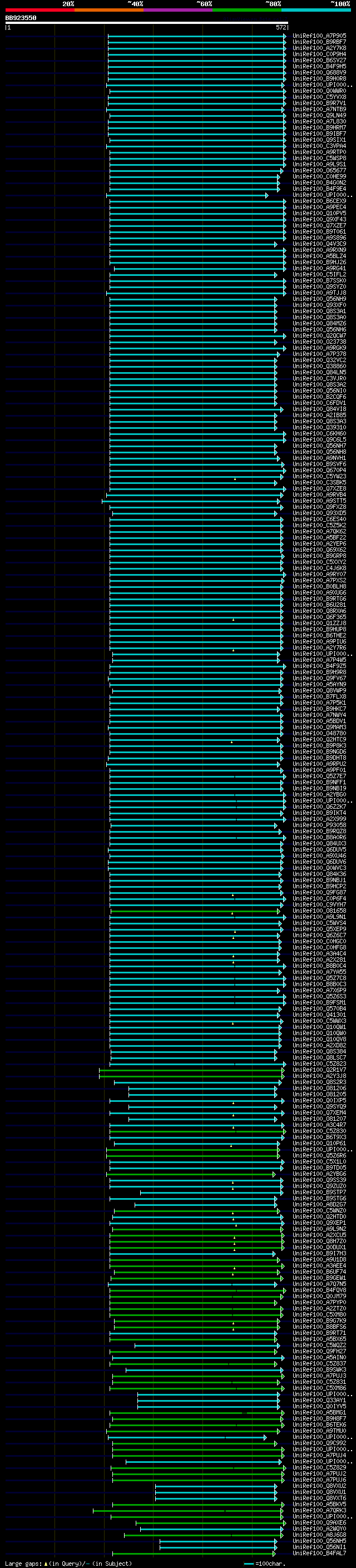Click the cyan alignment bar for UniRef100_A7P905
This screenshot has width=356, height=1568.
(197, 36)
